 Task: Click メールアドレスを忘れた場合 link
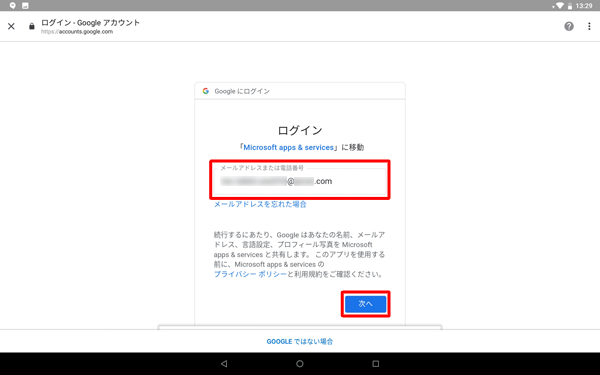[x=260, y=204]
